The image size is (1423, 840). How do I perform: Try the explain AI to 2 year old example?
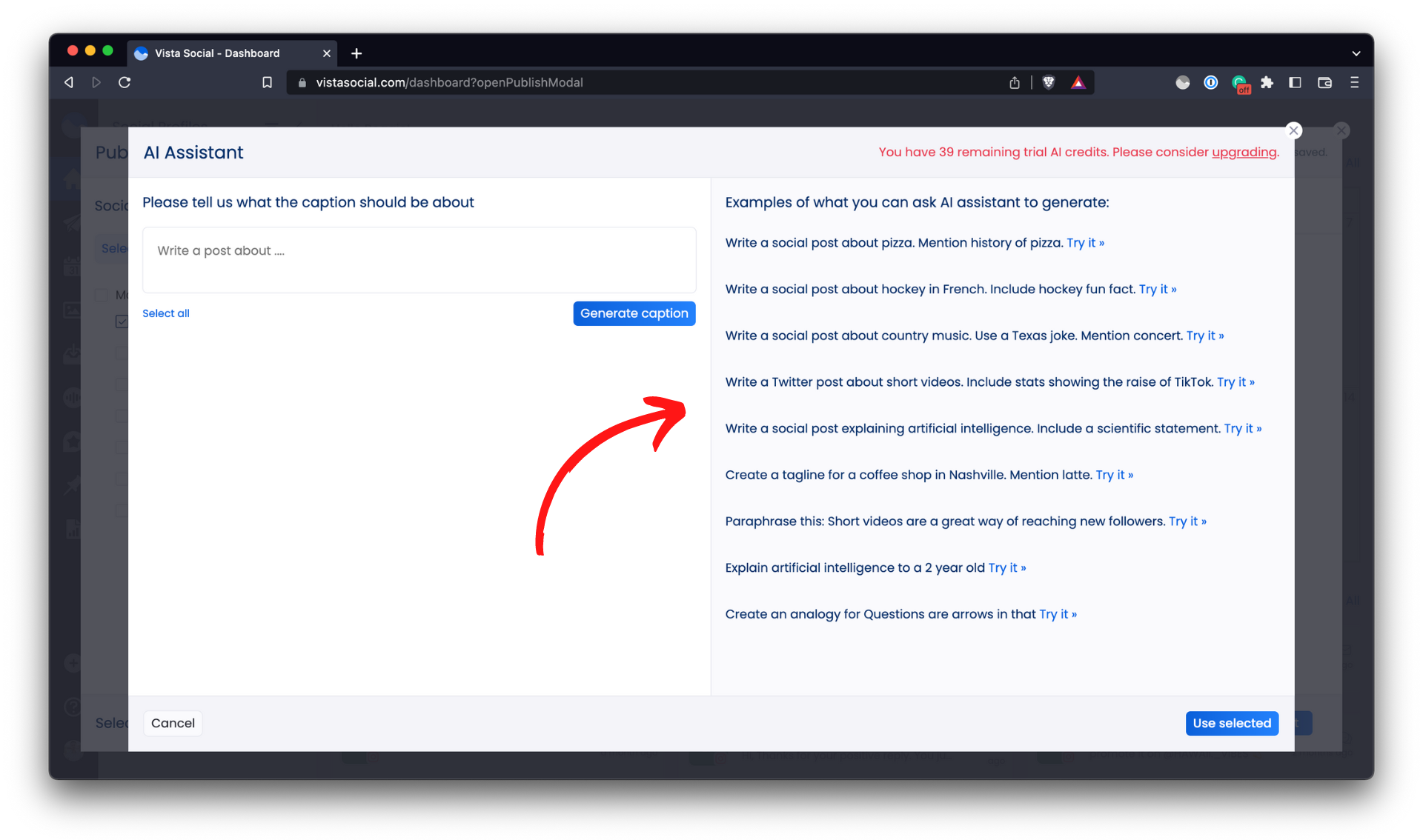[x=1007, y=567]
